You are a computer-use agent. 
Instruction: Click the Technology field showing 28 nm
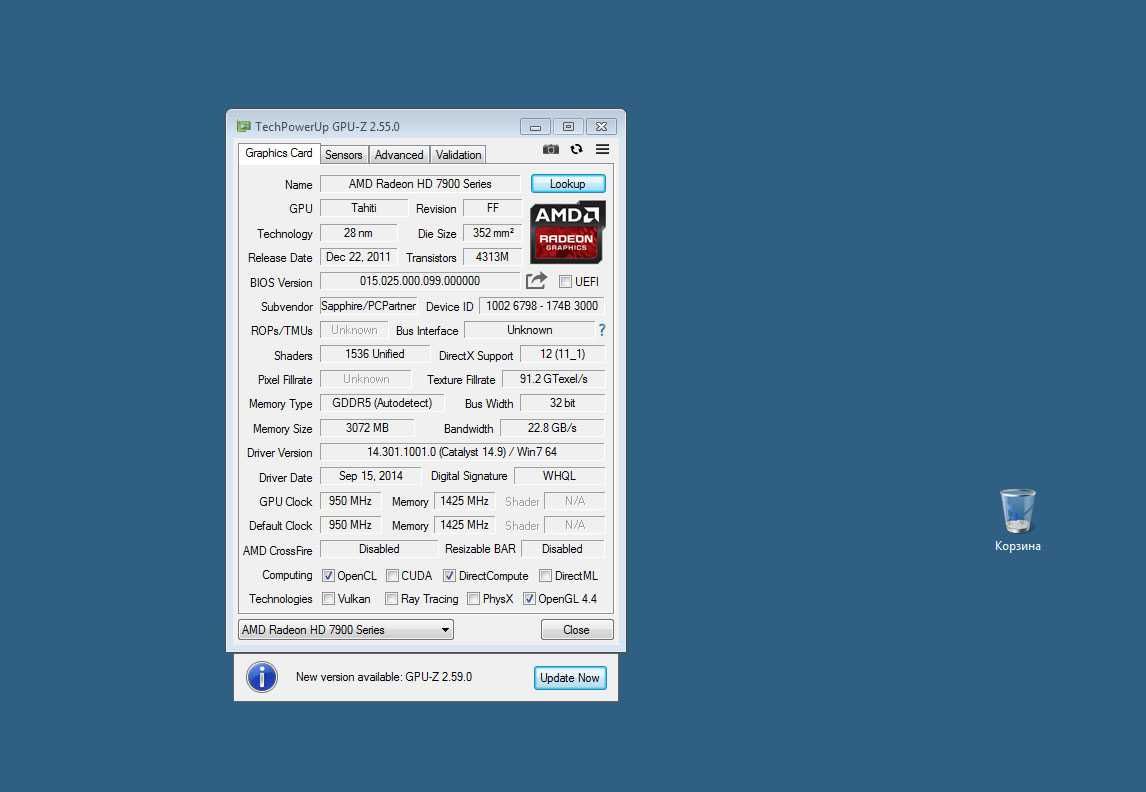click(359, 233)
